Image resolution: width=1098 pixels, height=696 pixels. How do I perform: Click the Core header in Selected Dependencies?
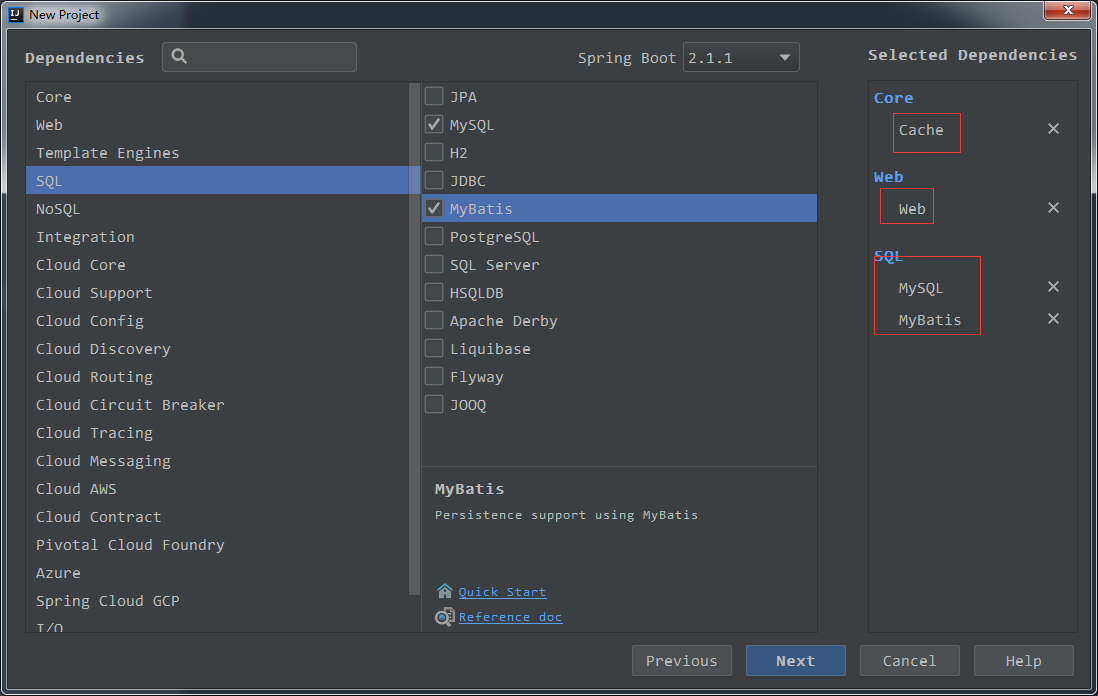(x=894, y=98)
